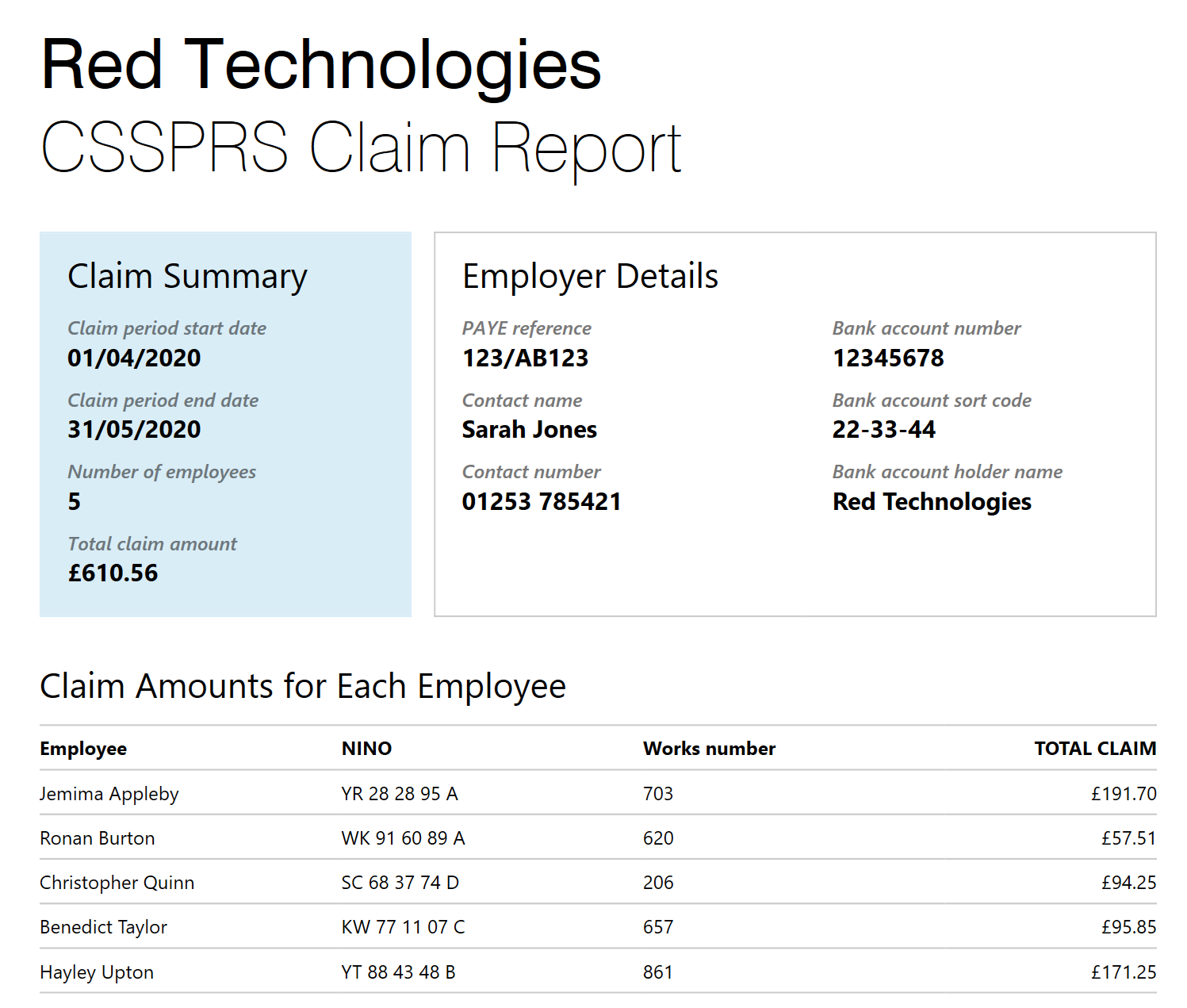Screen dimensions: 1187x1008
Task: Click the NINO column header
Action: pos(366,749)
